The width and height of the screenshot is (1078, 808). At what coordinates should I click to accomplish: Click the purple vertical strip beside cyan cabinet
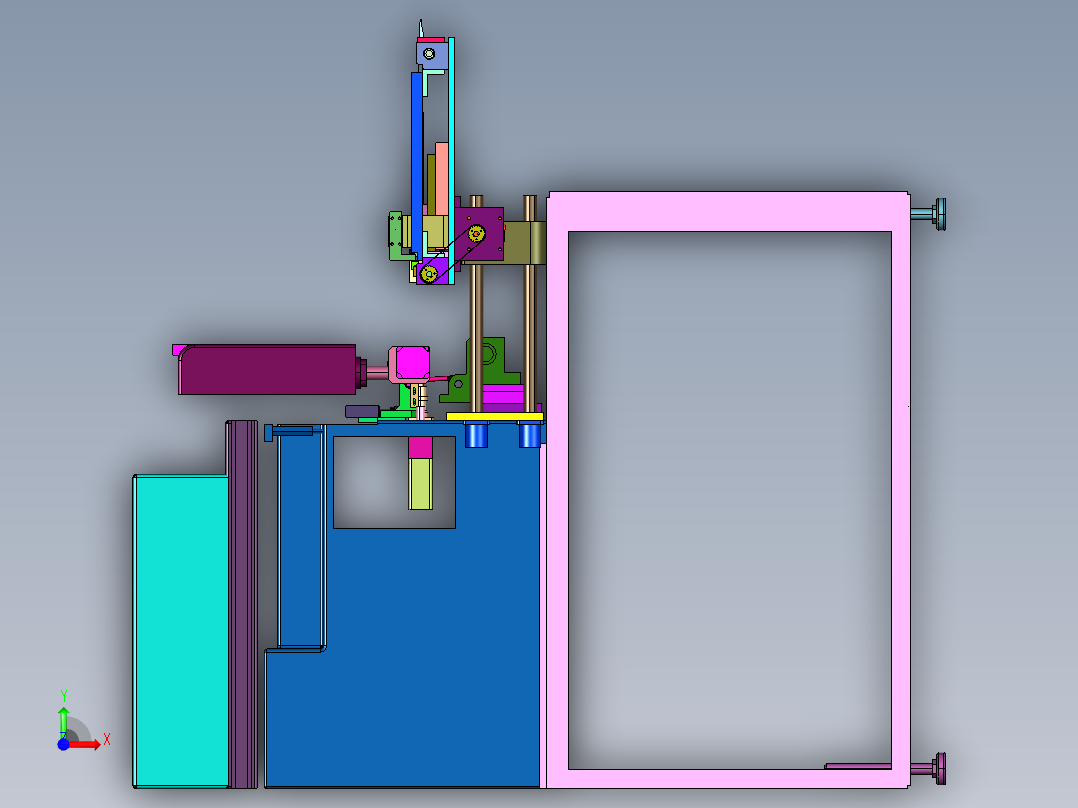coord(243,600)
